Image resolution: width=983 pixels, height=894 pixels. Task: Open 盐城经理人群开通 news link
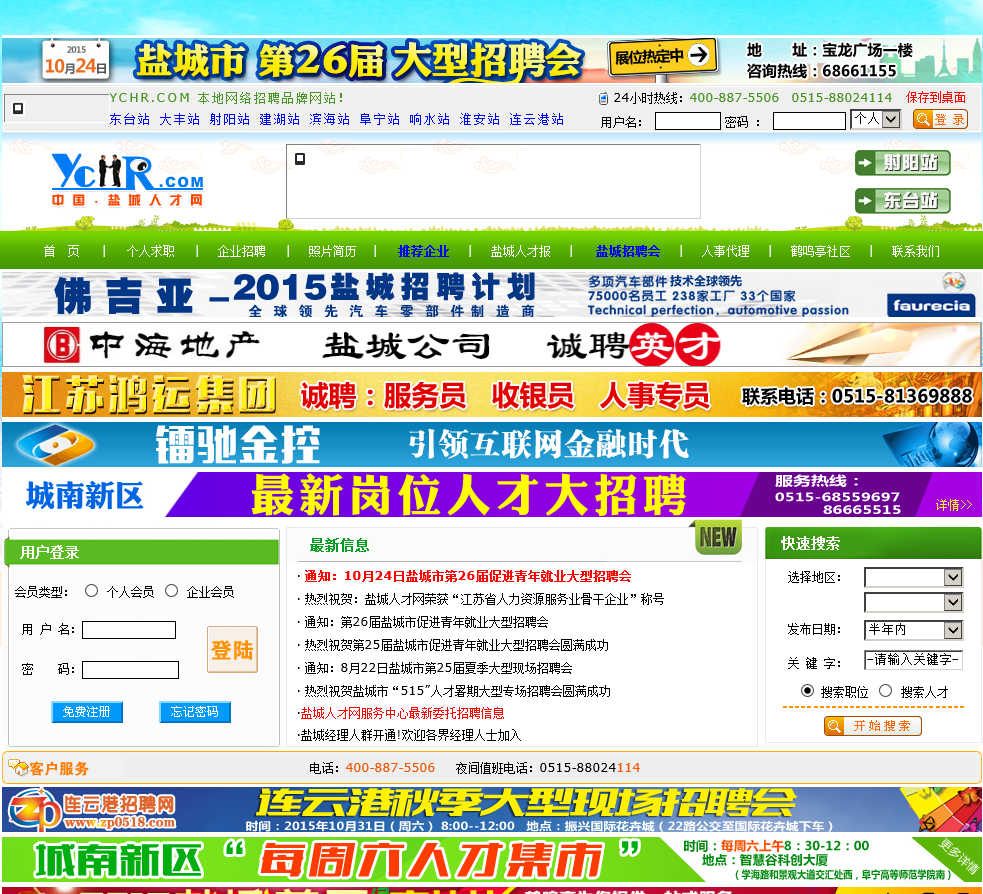point(411,735)
